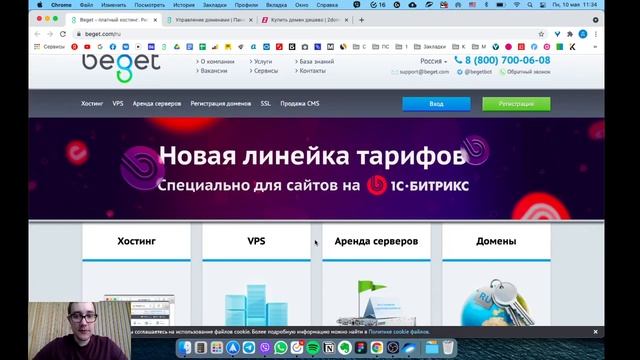Open the 'Домены' card heading
This screenshot has width=640, height=360.
click(496, 241)
